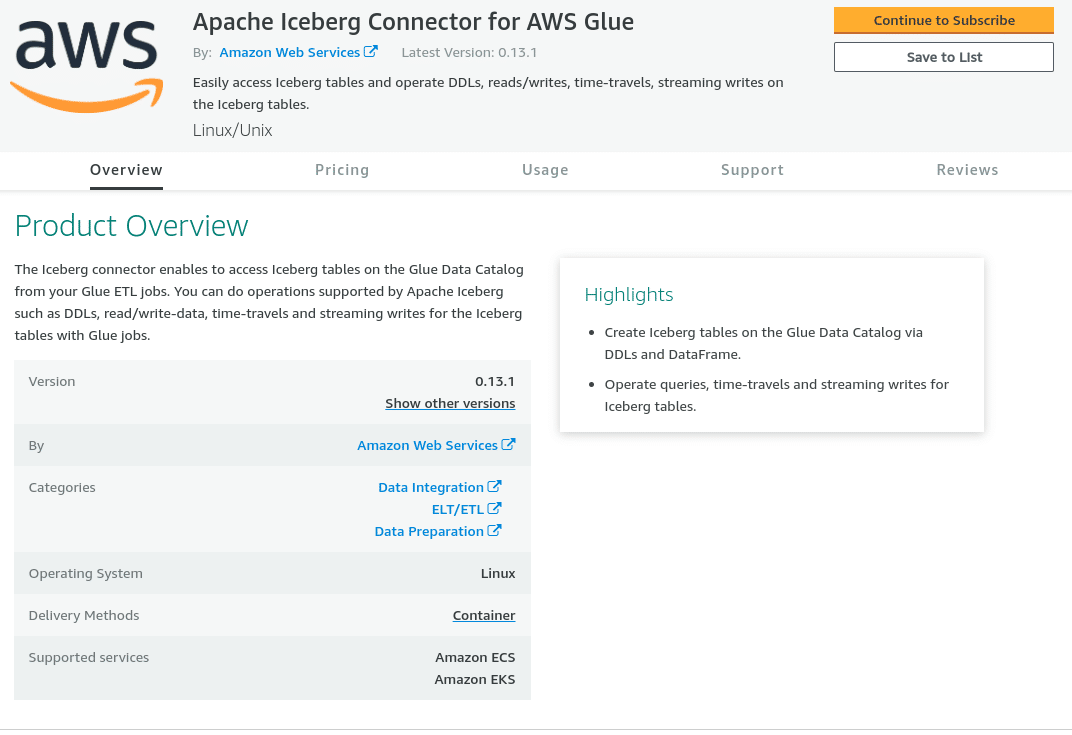The width and height of the screenshot is (1072, 735).
Task: Click the Operating System row label
Action: [x=85, y=574]
